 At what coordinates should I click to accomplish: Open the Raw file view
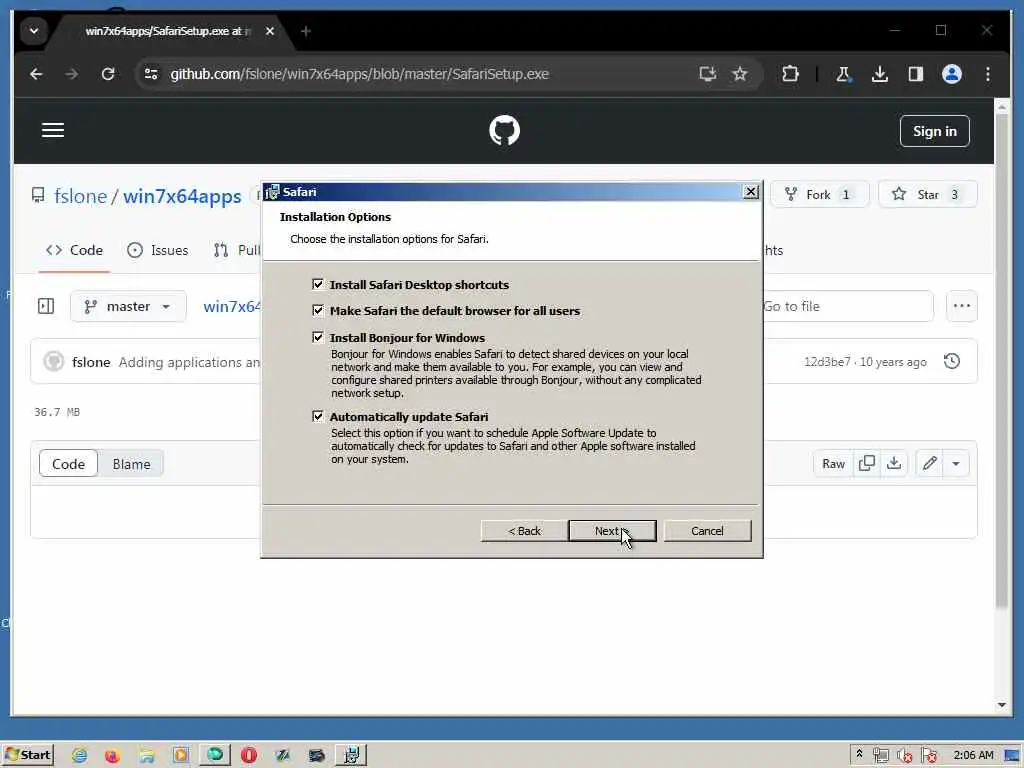coord(833,464)
